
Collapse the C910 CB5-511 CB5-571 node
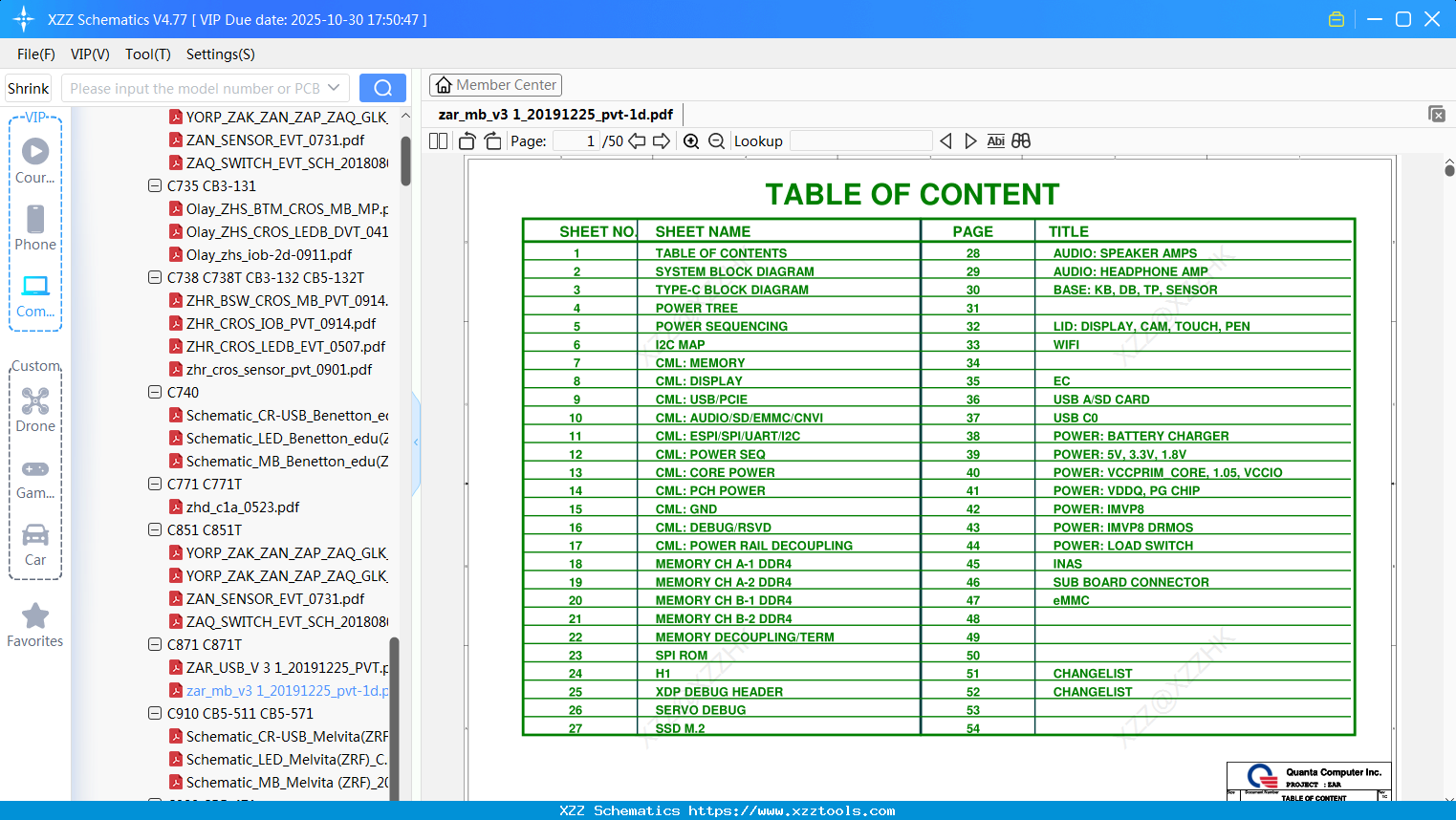[155, 713]
